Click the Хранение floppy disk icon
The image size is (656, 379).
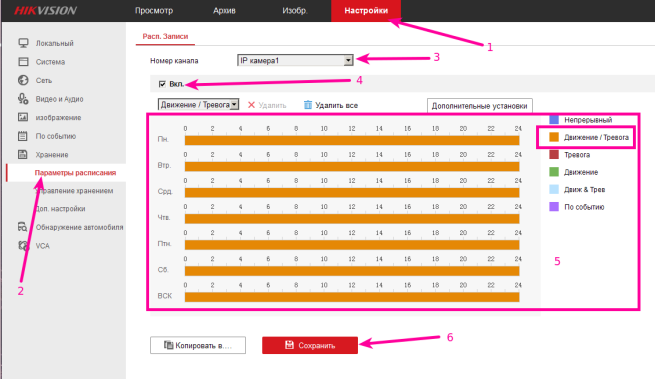(23, 154)
